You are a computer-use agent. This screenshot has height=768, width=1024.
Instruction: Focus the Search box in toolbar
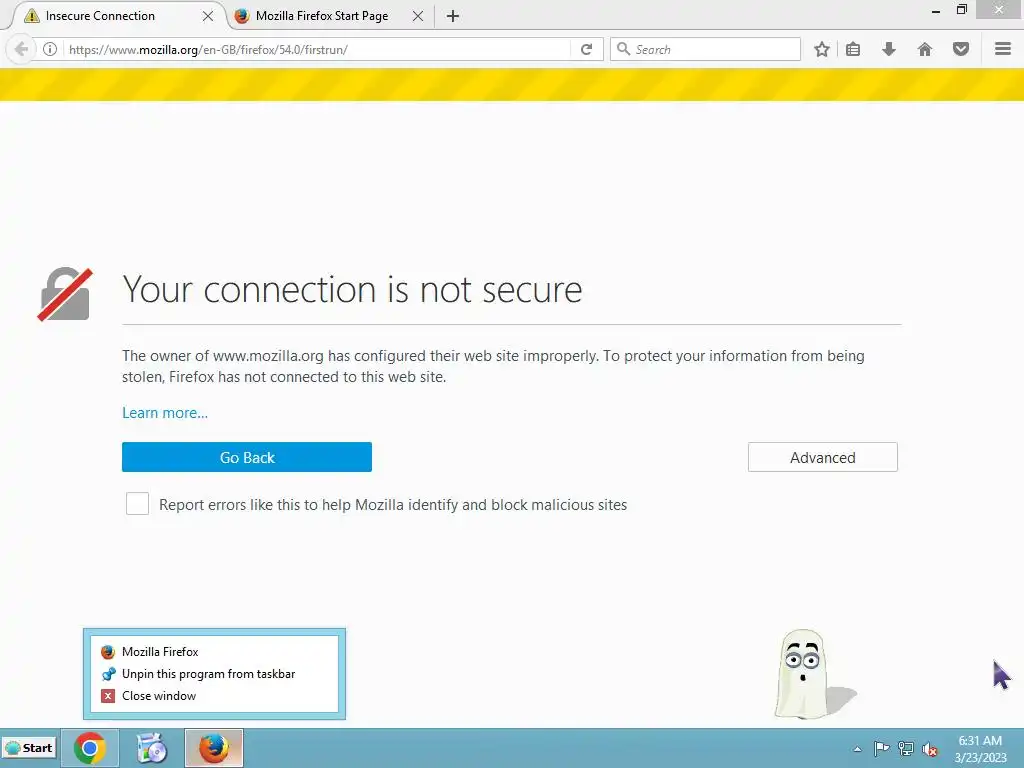(x=705, y=50)
